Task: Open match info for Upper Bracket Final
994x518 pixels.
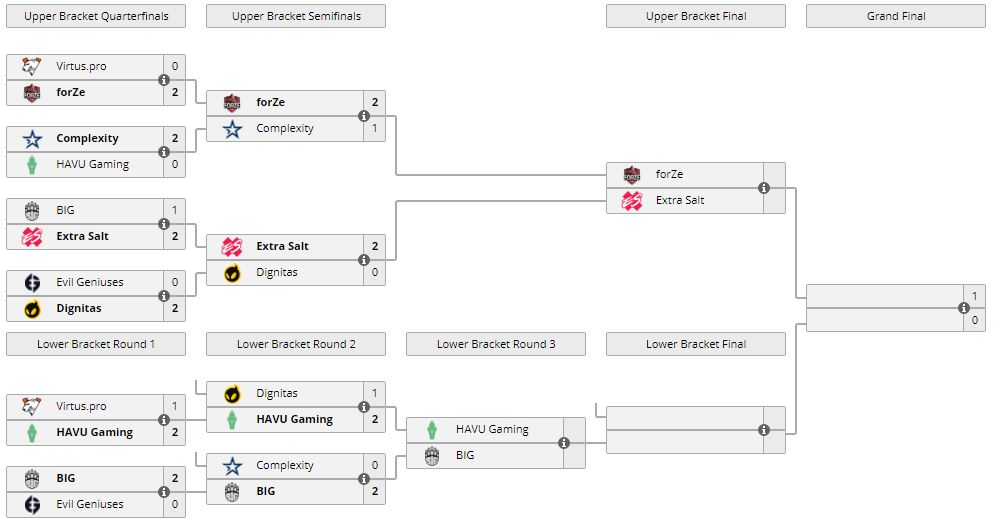Action: pyautogui.click(x=764, y=188)
